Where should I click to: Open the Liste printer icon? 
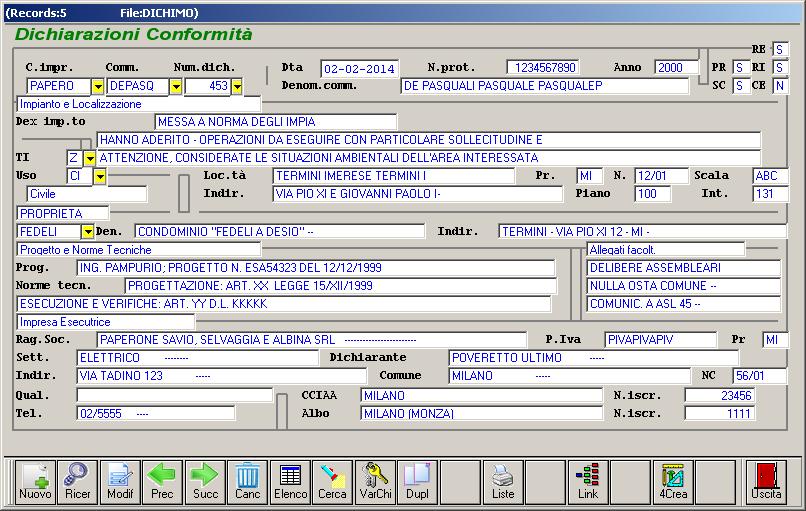tap(503, 481)
